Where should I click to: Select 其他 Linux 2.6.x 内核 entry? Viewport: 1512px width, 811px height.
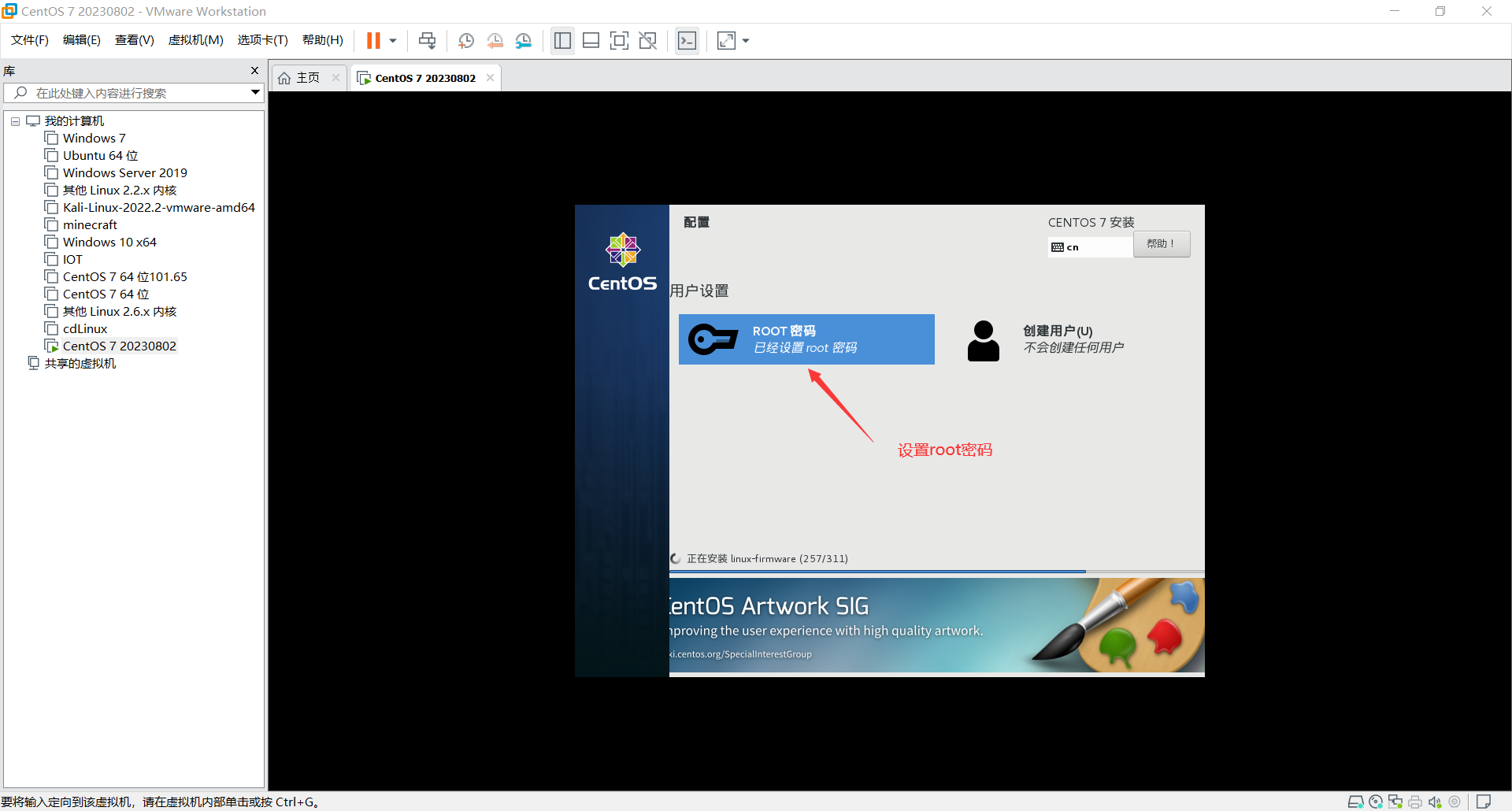pos(119,312)
